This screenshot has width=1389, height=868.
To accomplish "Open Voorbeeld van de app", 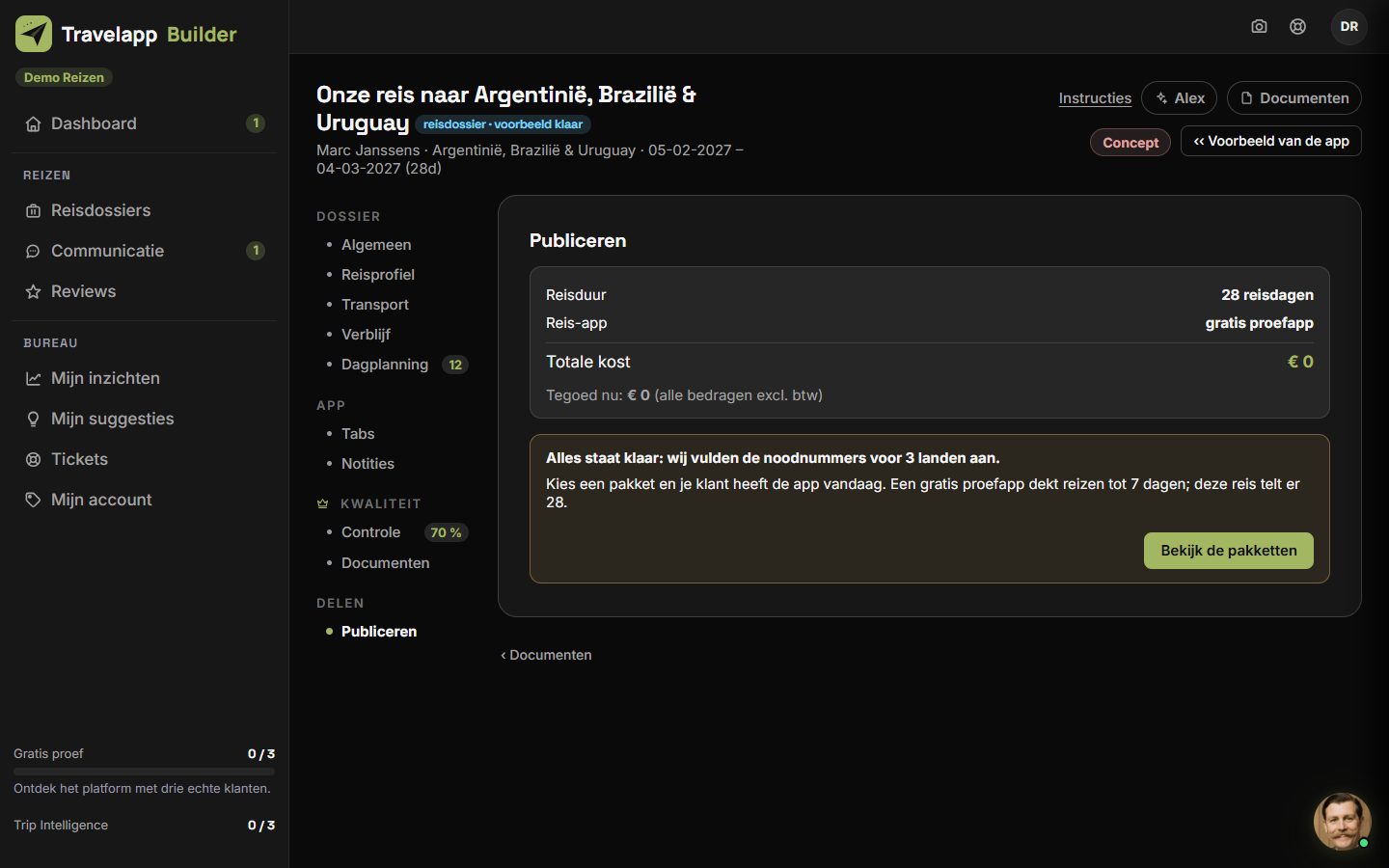I will (x=1270, y=141).
